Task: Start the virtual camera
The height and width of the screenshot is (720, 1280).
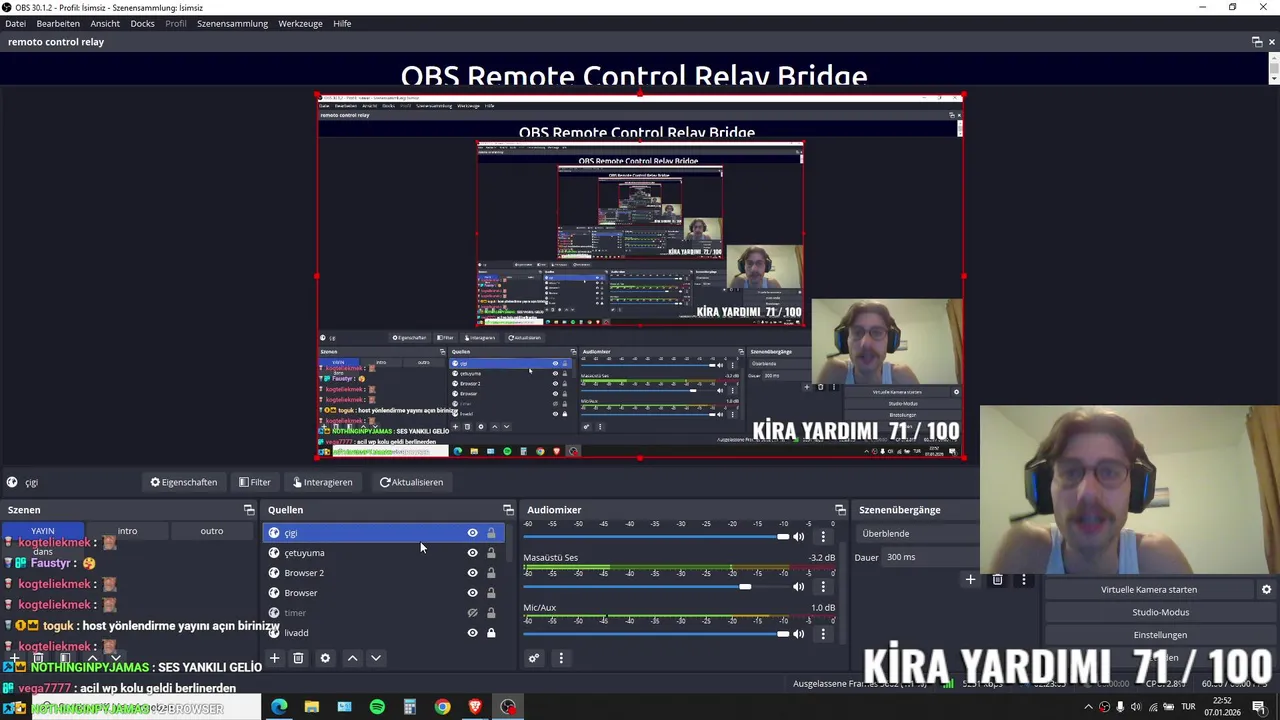Action: 1148,590
